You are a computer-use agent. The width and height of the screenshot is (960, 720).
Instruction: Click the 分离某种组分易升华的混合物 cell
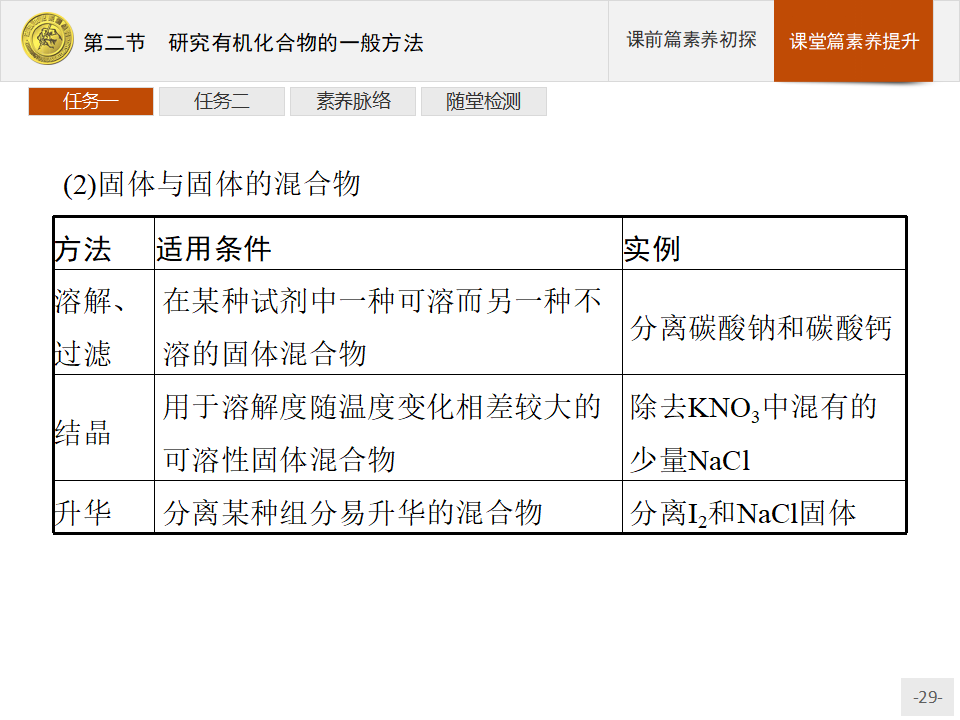pos(388,507)
